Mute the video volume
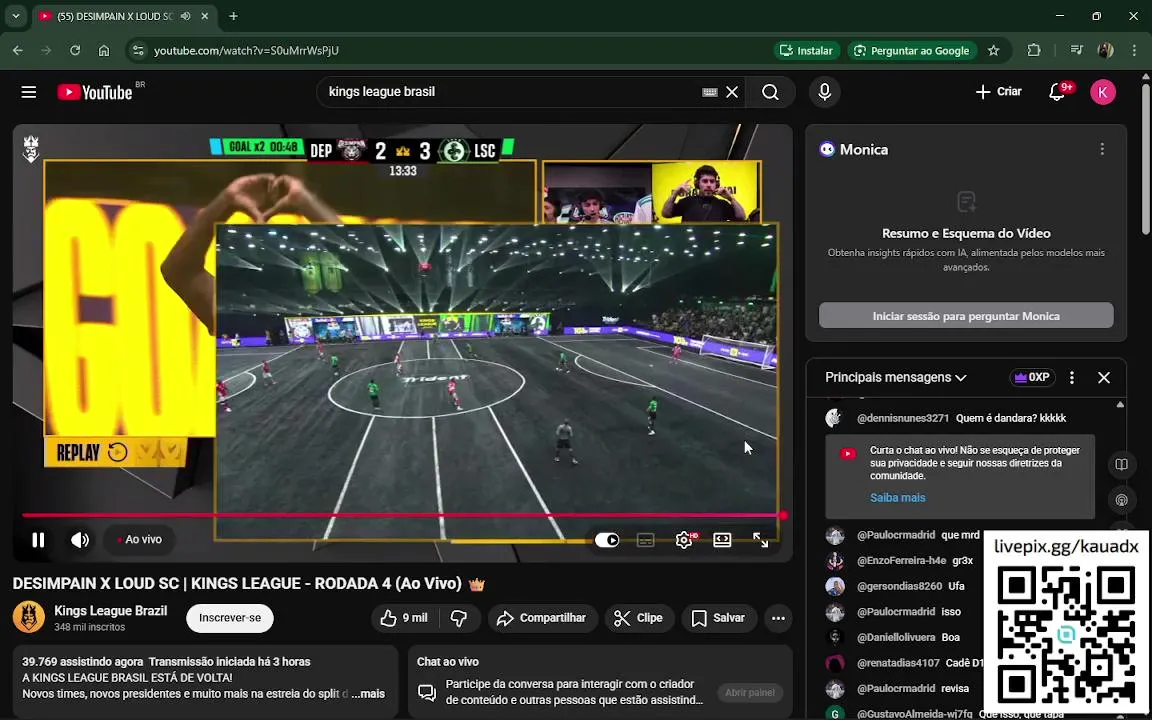This screenshot has width=1152, height=720. pyautogui.click(x=79, y=540)
